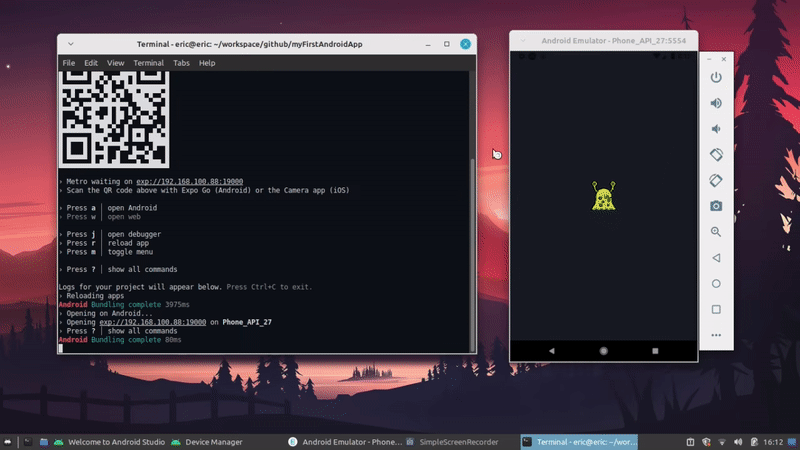This screenshot has width=800, height=450.
Task: Click 'Press m | toggle menu' line
Action: click(106, 252)
